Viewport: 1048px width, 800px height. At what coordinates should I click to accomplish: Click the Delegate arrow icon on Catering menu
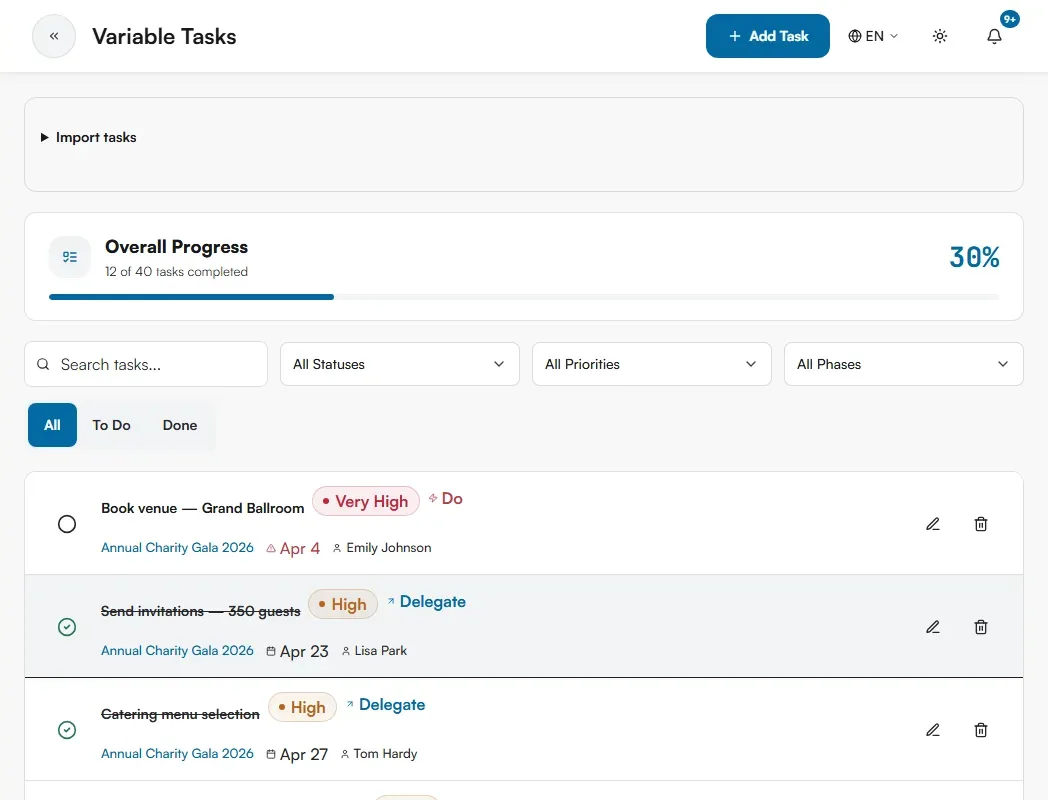350,704
